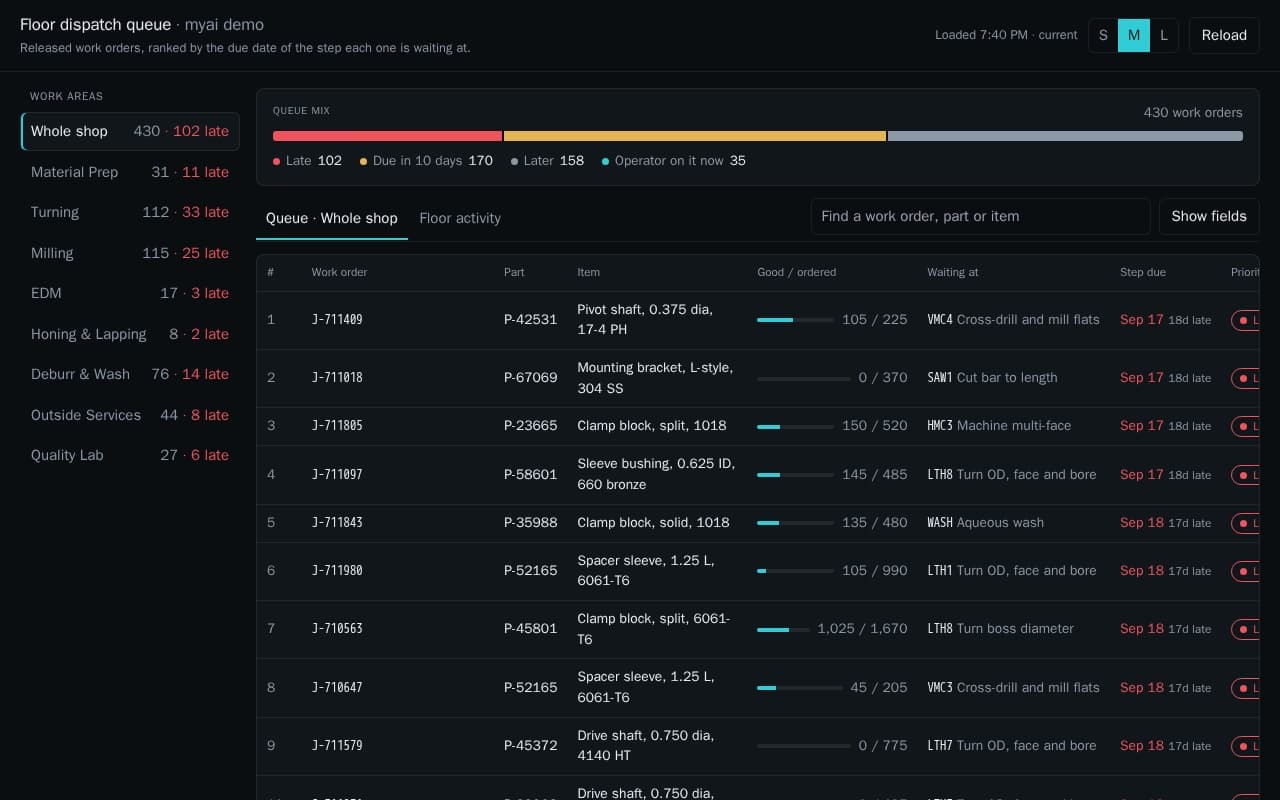Reload the dispatch queue

coord(1224,35)
